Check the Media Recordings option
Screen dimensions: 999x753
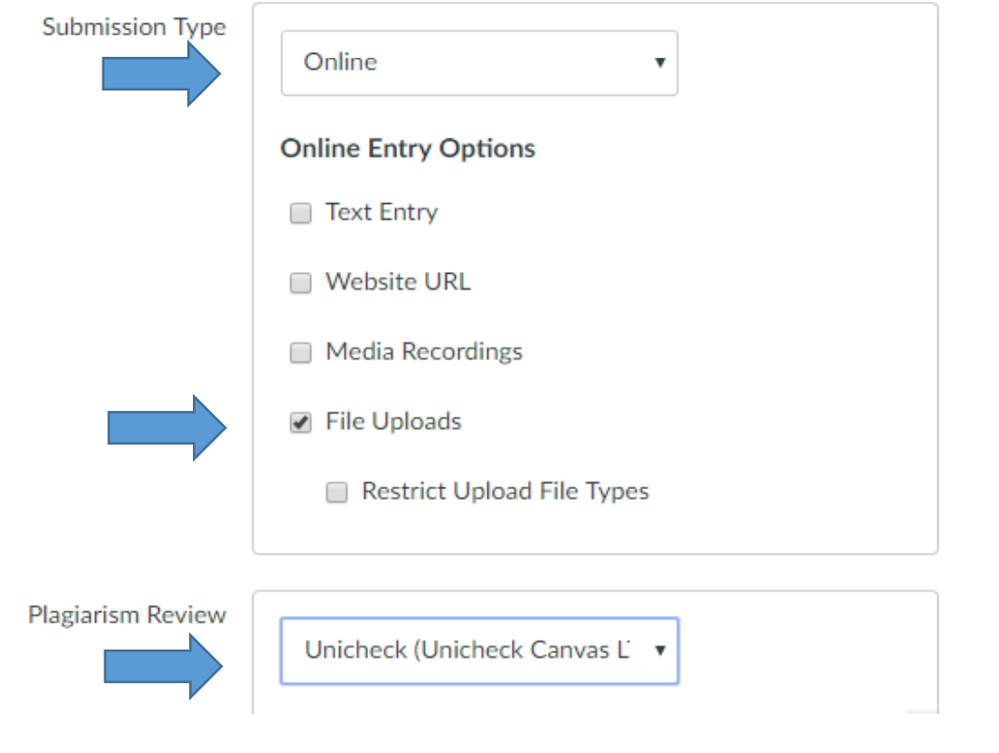[300, 352]
